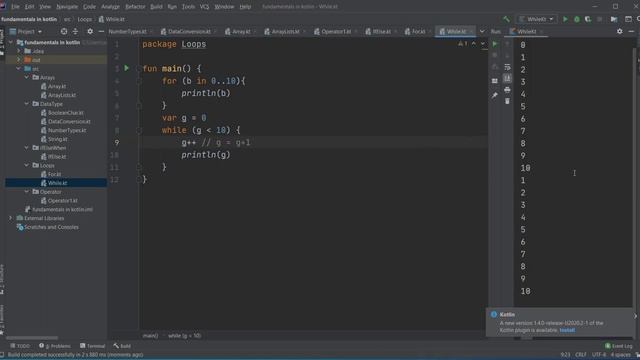
Task: Open the TODO tool window
Action: coord(20,346)
